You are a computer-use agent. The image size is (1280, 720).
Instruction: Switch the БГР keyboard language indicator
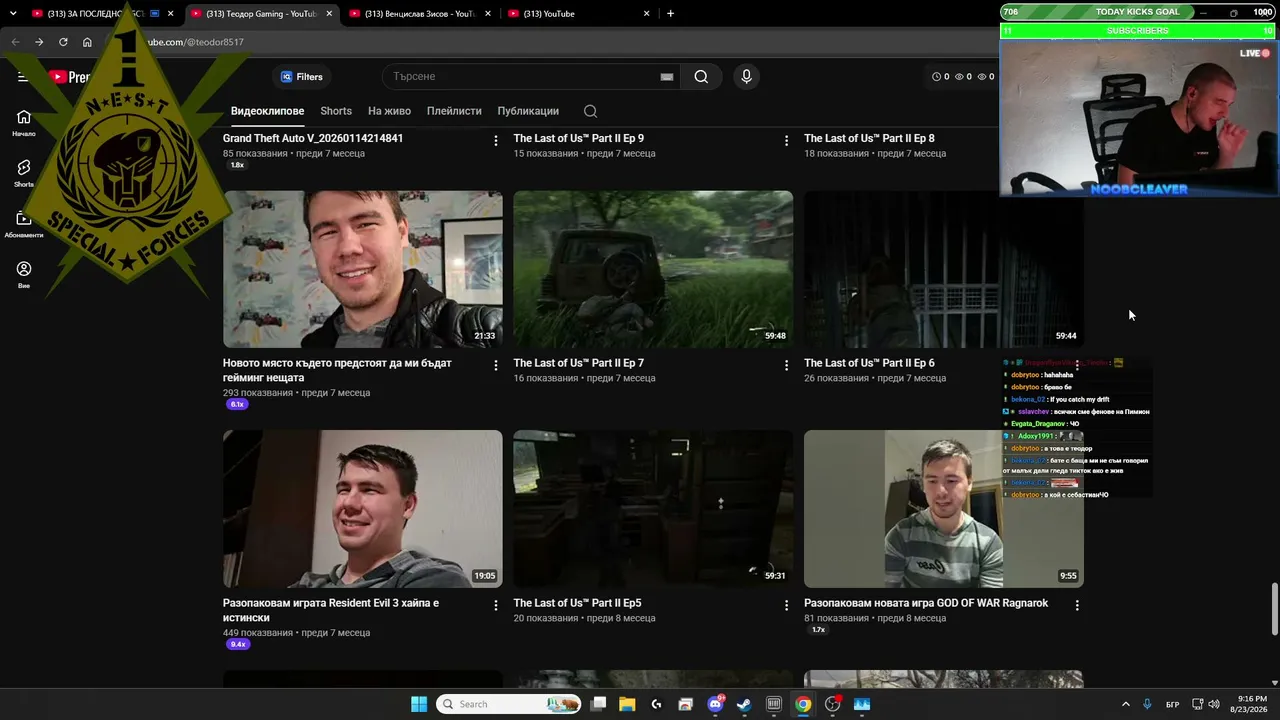coord(1172,704)
